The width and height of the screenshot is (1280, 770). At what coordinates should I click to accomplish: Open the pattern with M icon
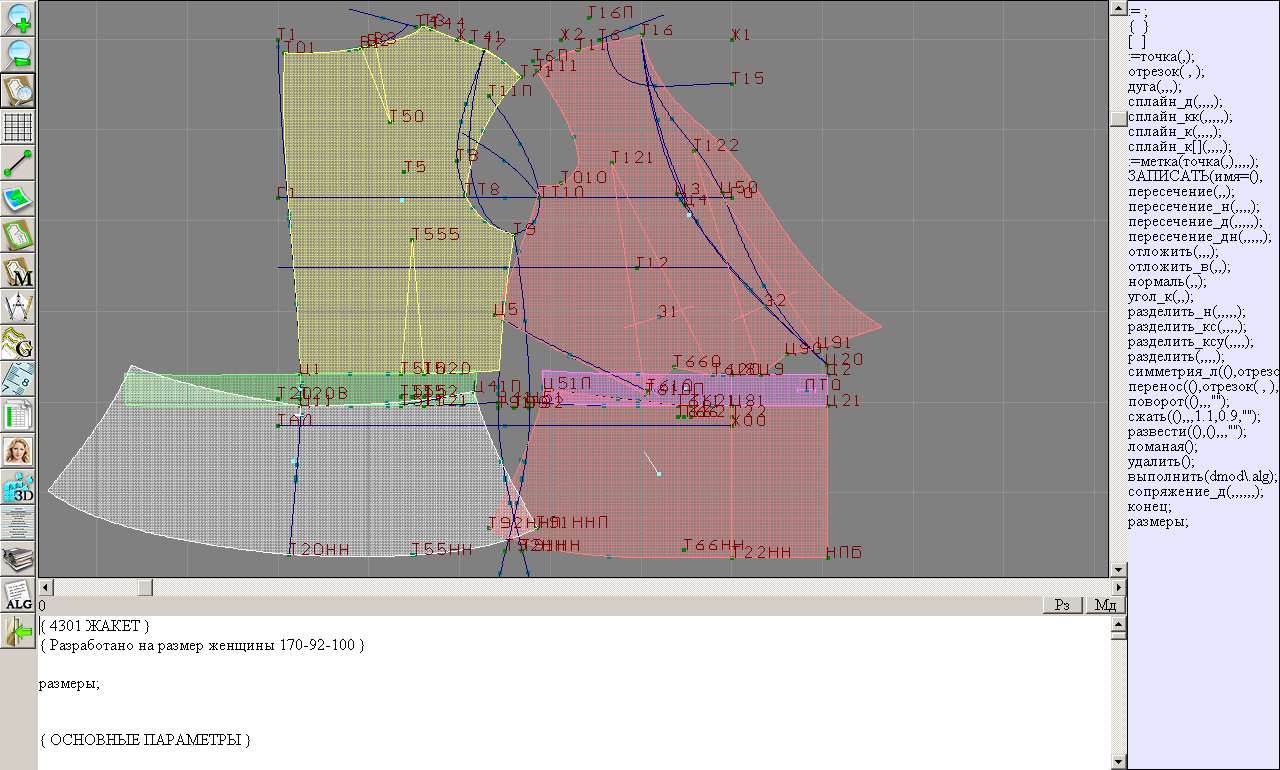[18, 272]
